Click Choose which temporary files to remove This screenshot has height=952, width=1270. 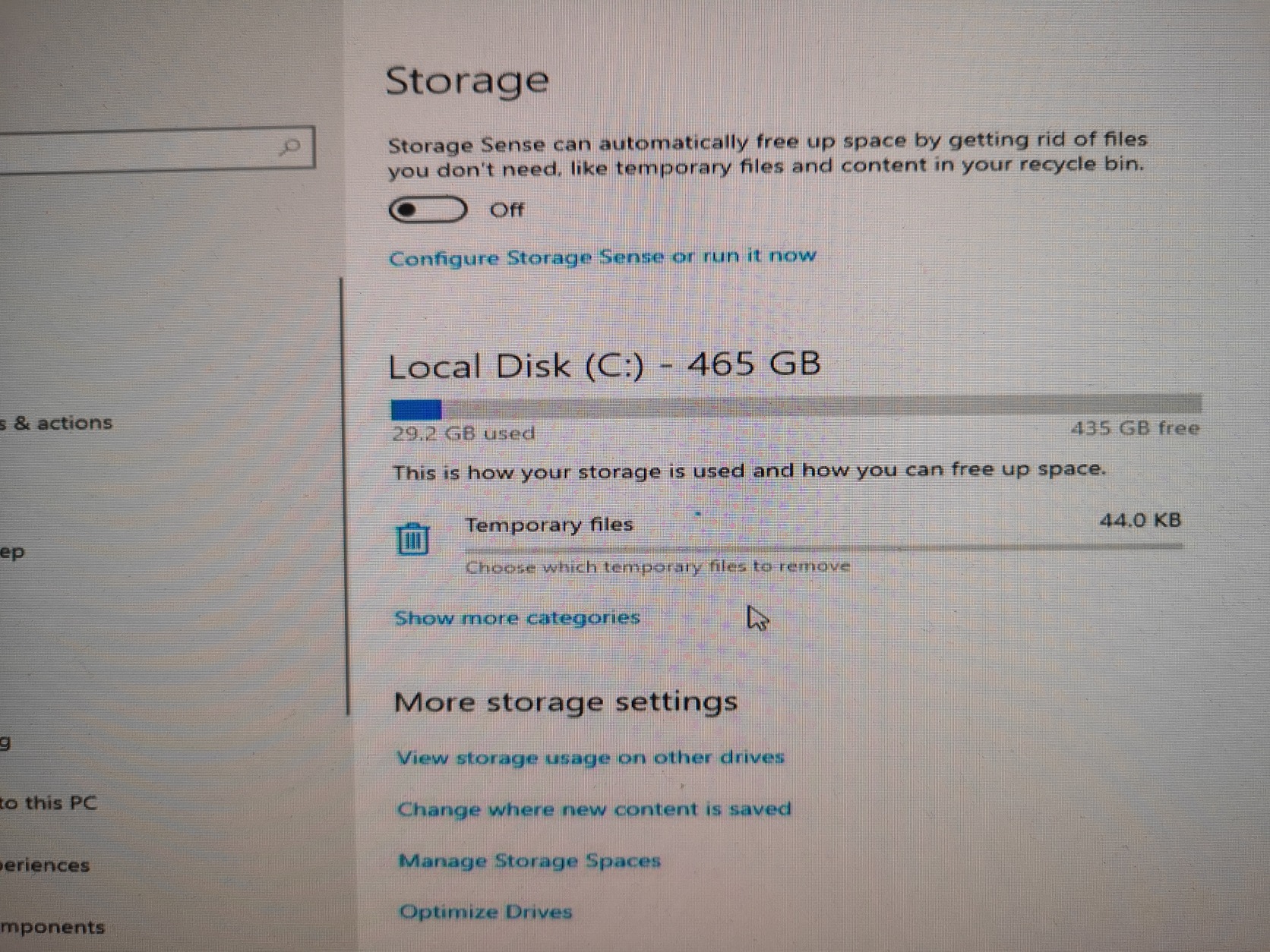coord(658,566)
